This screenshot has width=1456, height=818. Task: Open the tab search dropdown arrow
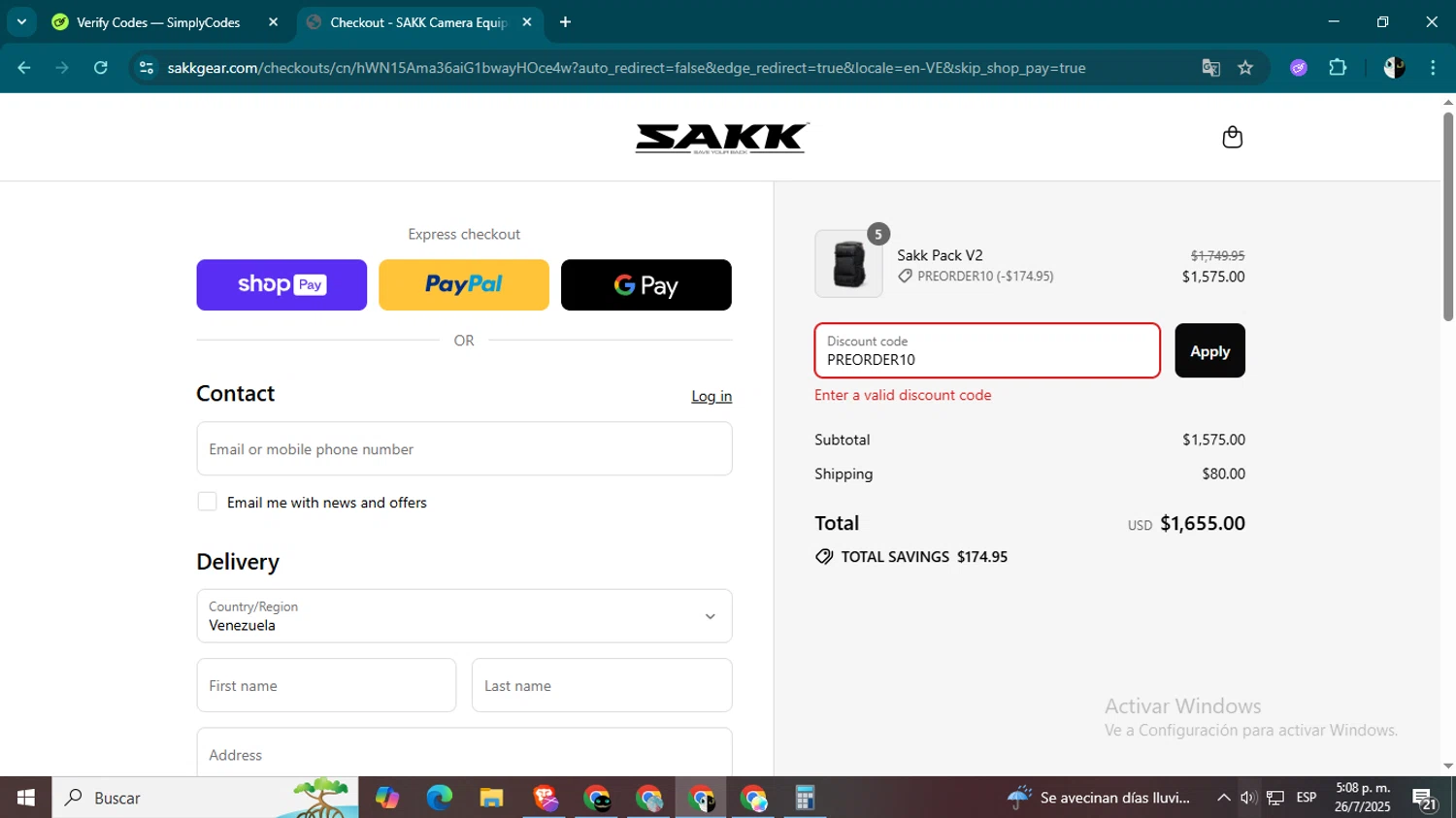click(21, 21)
